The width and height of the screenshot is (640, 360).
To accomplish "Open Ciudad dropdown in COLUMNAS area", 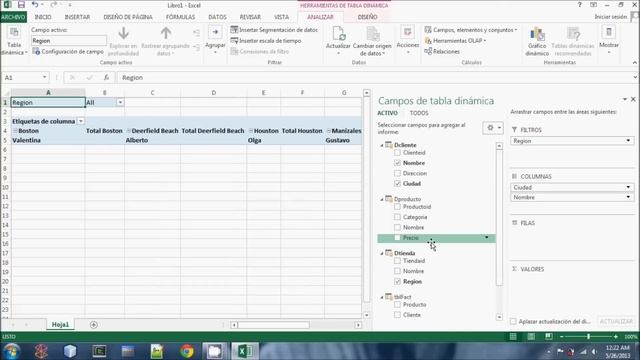I will (x=628, y=187).
